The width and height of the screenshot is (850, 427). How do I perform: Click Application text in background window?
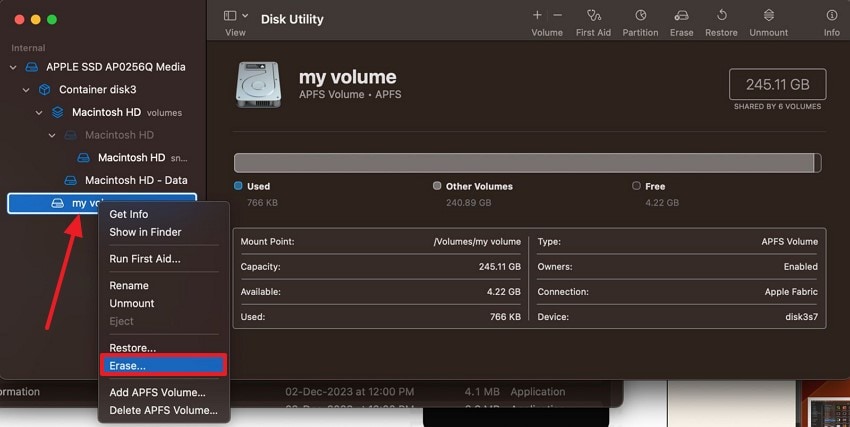click(x=537, y=391)
